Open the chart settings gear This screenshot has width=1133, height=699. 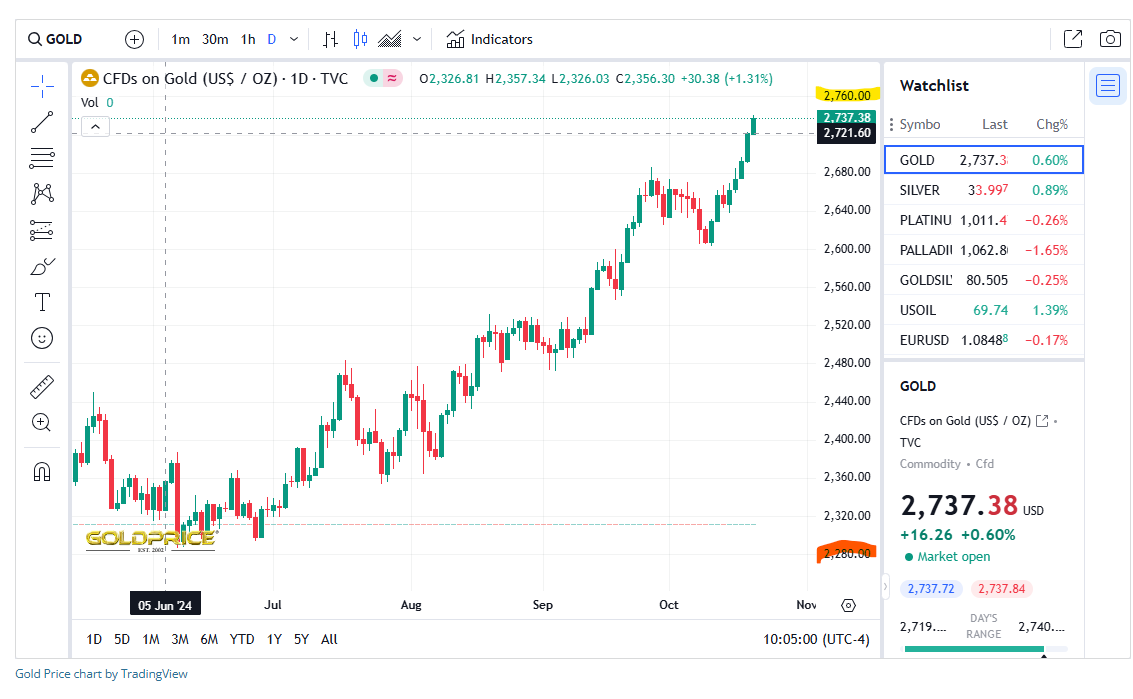pos(848,605)
